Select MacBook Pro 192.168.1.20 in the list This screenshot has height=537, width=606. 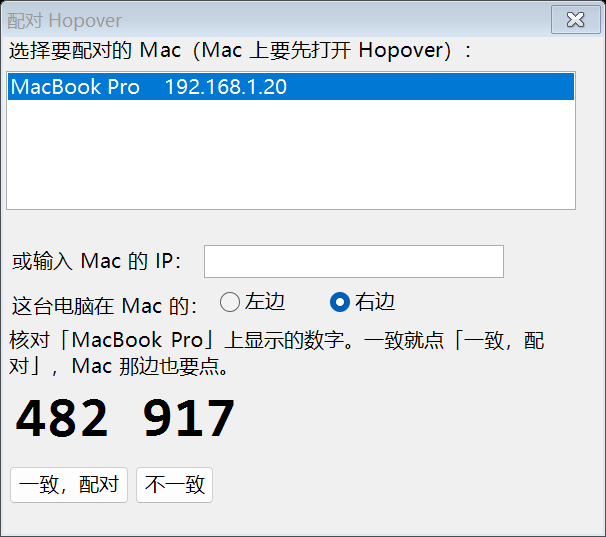[x=291, y=87]
